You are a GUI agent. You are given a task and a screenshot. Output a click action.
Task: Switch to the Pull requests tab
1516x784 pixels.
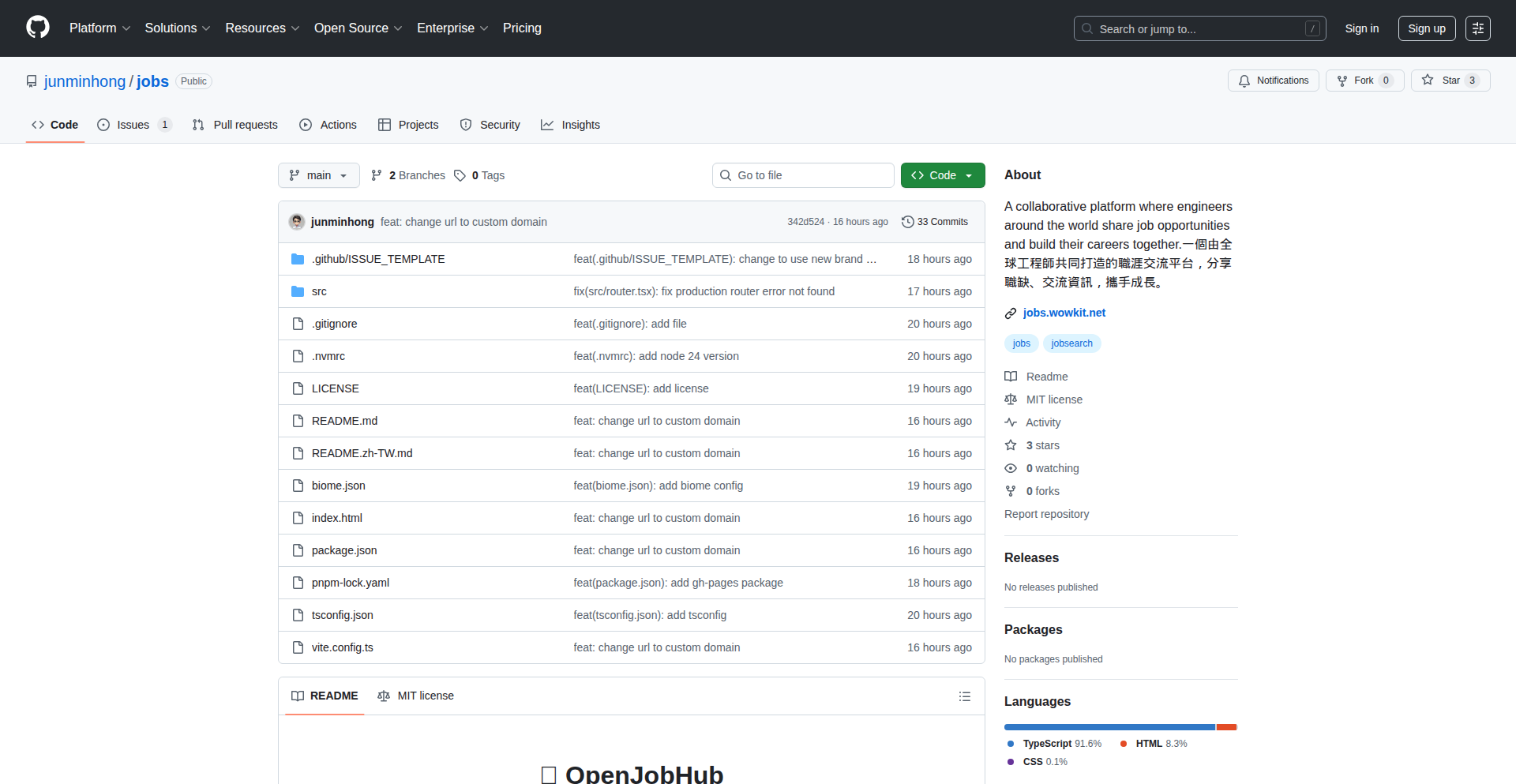pyautogui.click(x=235, y=125)
